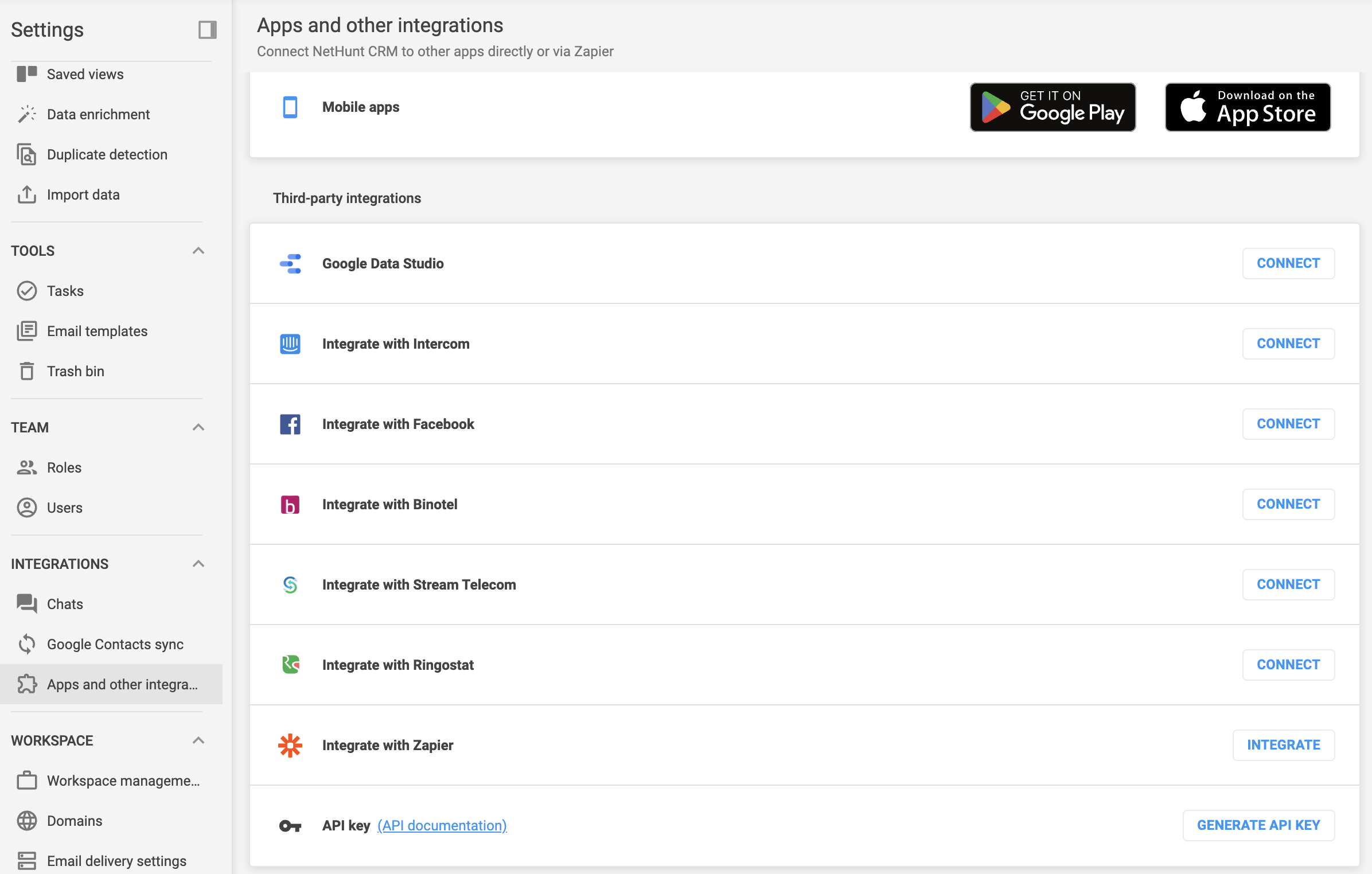Integrate with Zapier button
1372x874 pixels.
point(1283,744)
